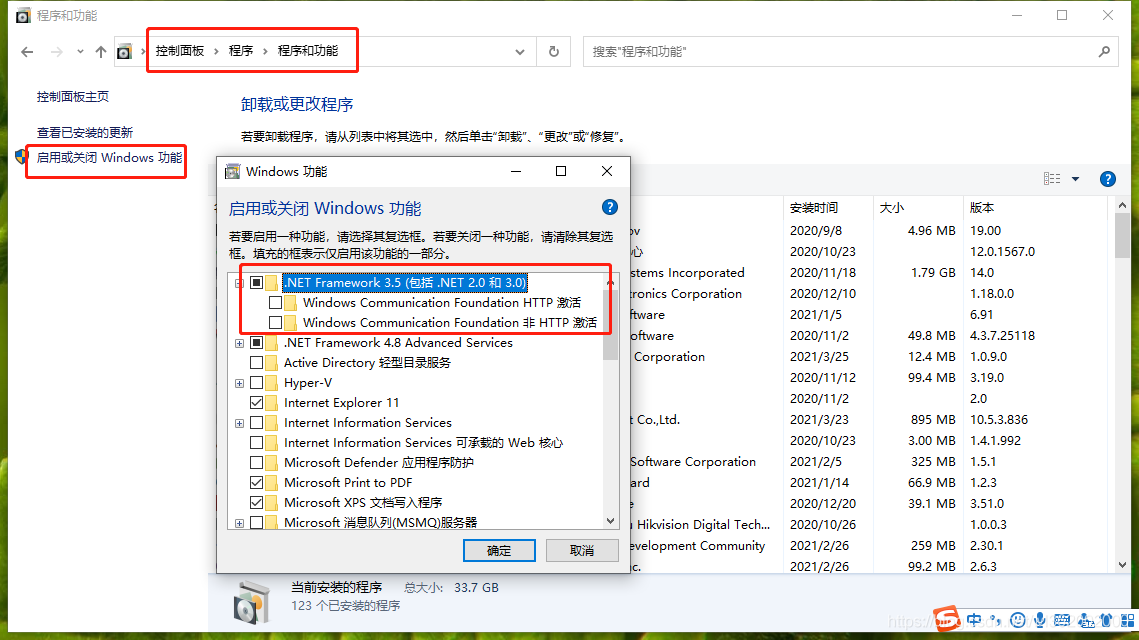Confirm with the 确定 button
This screenshot has width=1139, height=640.
point(499,551)
